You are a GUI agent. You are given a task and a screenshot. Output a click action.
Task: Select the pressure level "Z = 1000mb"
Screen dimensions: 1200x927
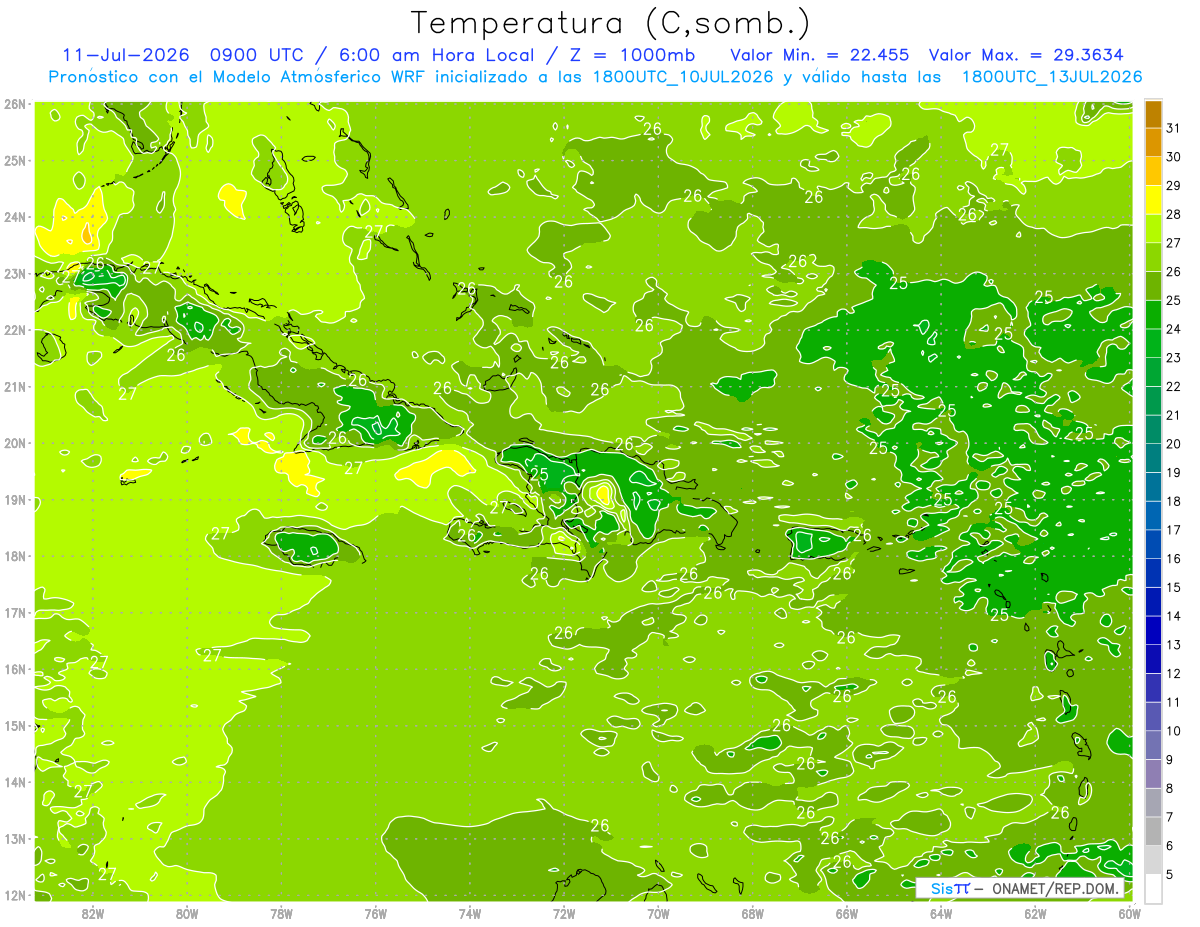(631, 54)
